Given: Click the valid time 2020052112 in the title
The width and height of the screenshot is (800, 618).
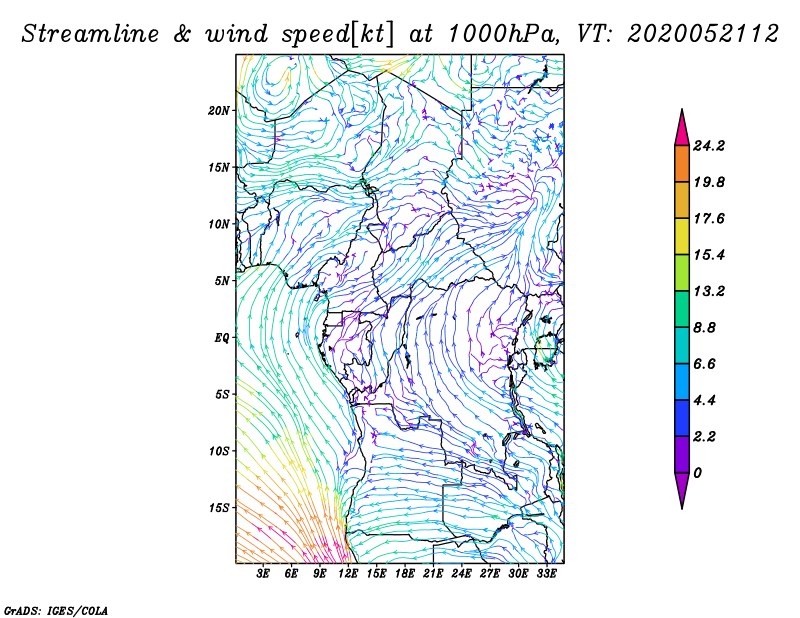Looking at the screenshot, I should [x=704, y=33].
